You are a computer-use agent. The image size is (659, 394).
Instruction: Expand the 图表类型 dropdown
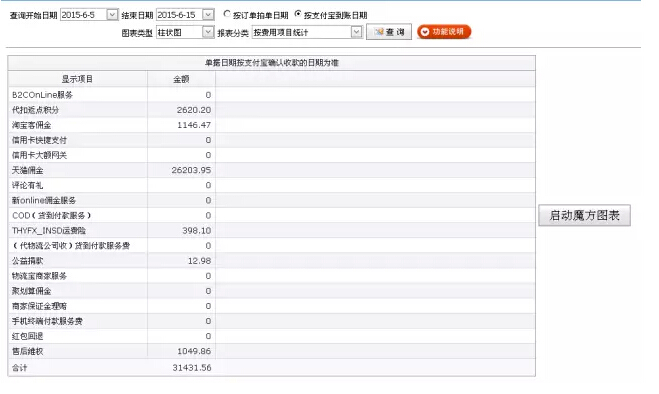[208, 32]
